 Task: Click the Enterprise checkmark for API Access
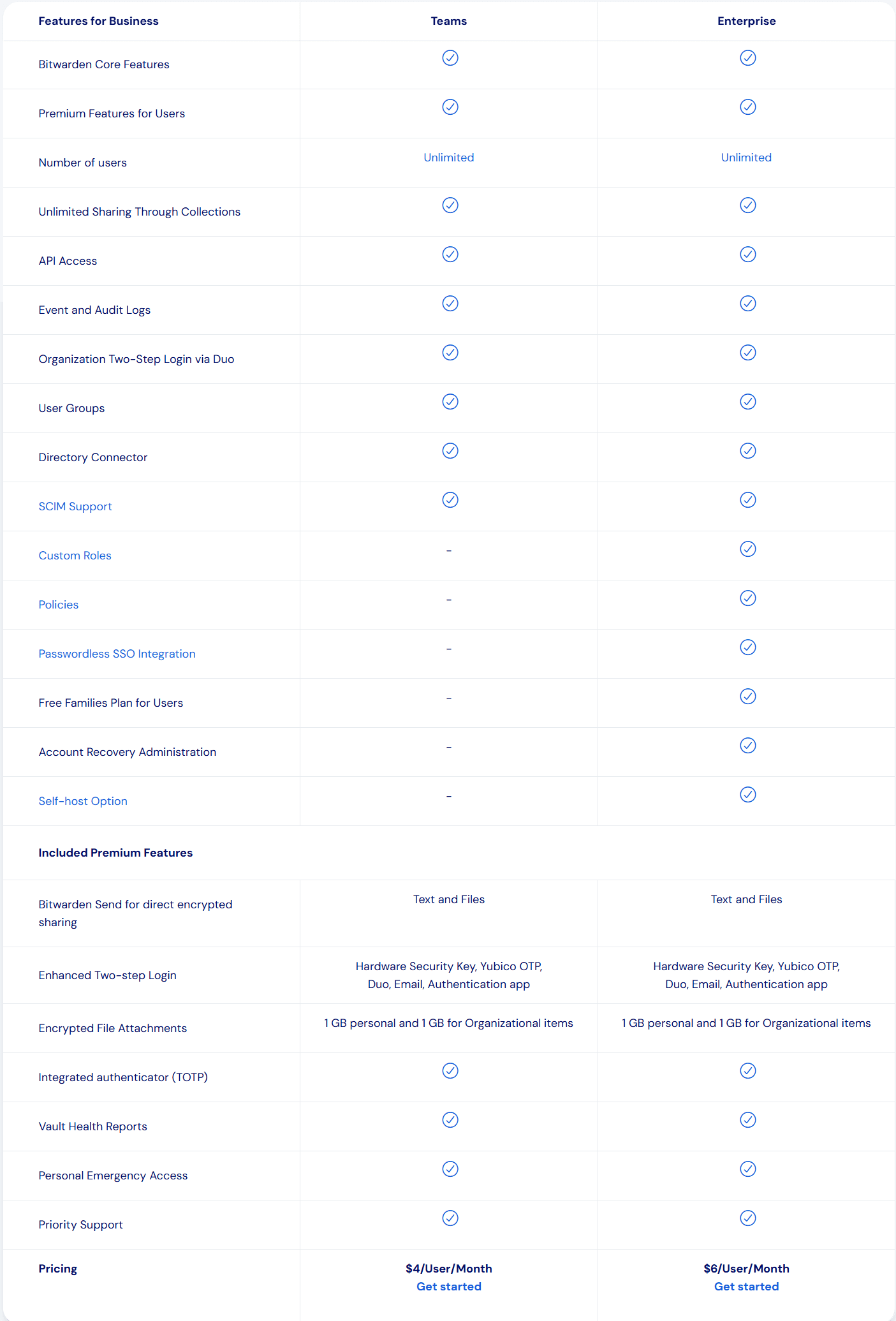point(747,254)
